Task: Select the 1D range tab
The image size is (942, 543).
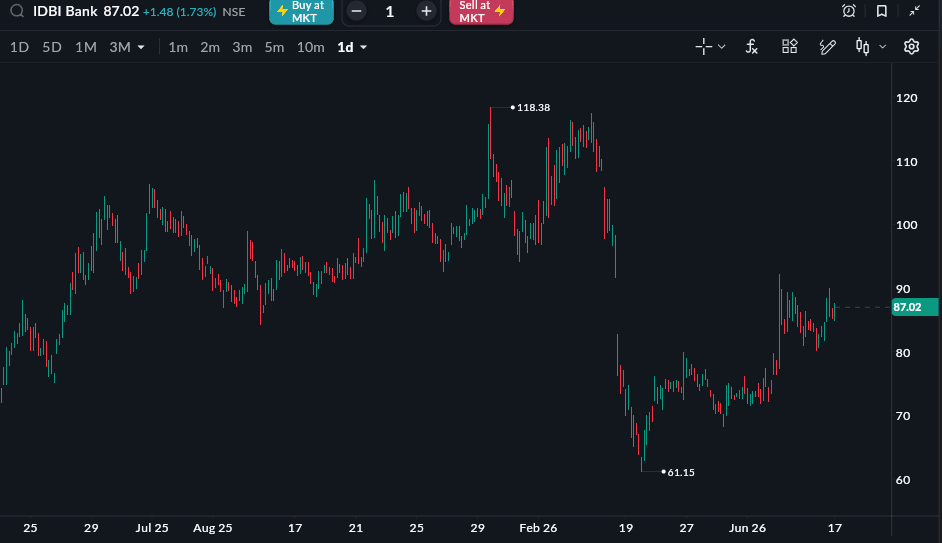Action: pos(19,47)
